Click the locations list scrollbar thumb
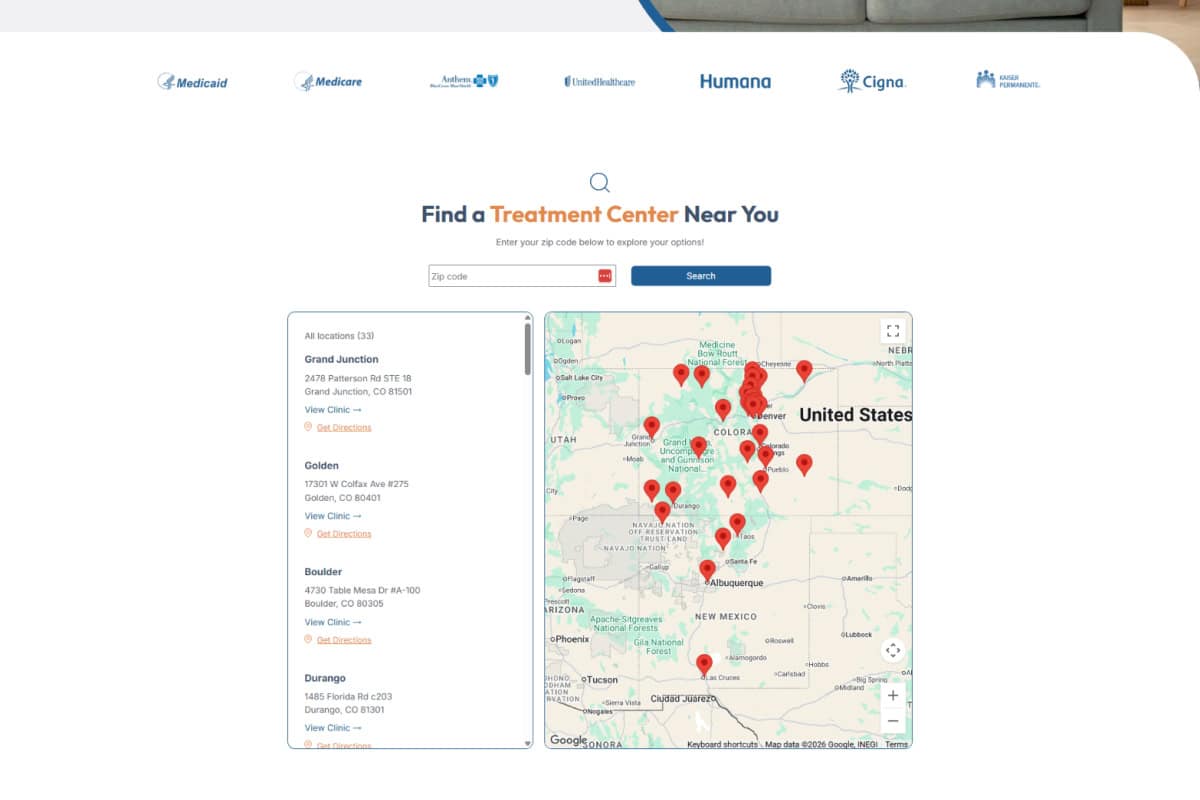 click(x=527, y=348)
